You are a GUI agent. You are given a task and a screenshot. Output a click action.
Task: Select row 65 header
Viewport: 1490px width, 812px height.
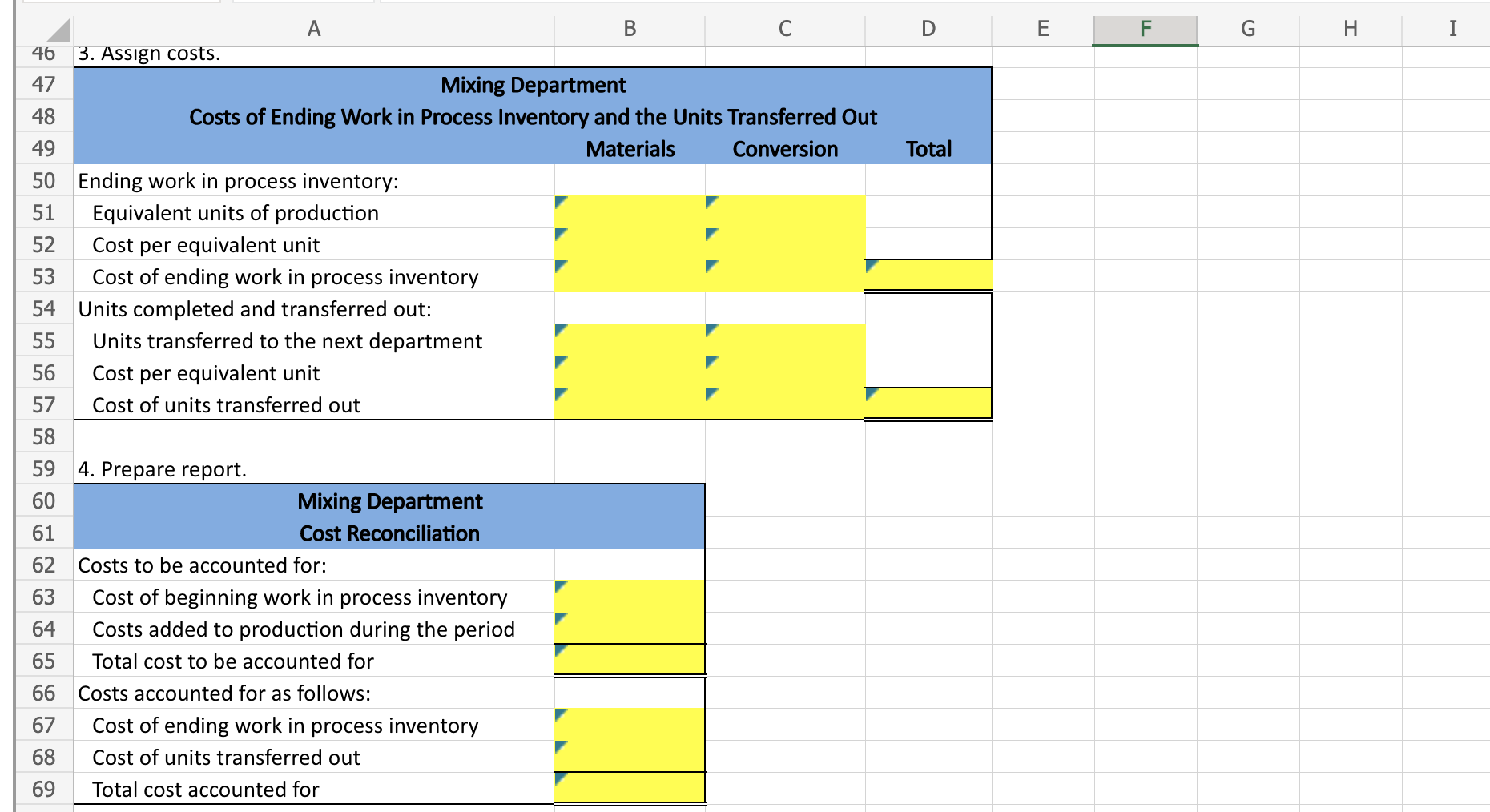click(44, 661)
